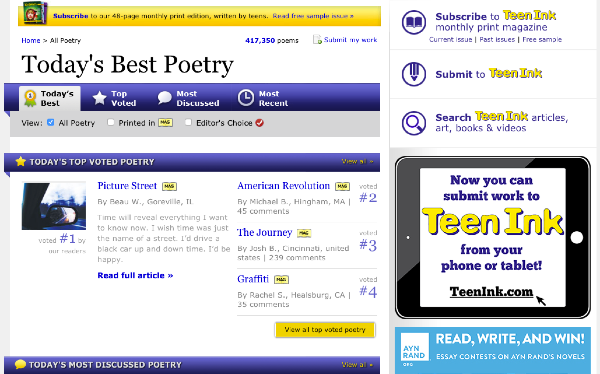Toggle the All Poetry checkbox

51,122
